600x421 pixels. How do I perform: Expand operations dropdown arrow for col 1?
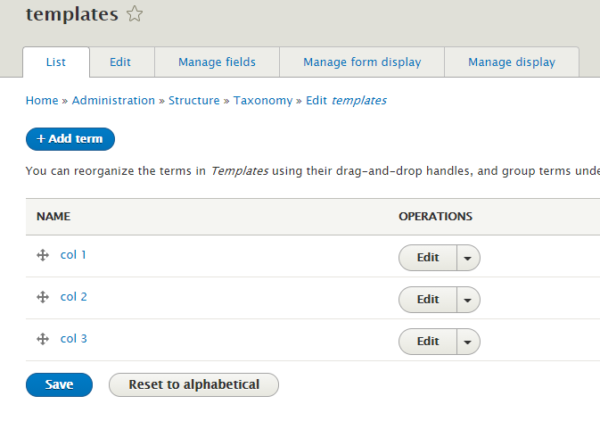click(468, 258)
